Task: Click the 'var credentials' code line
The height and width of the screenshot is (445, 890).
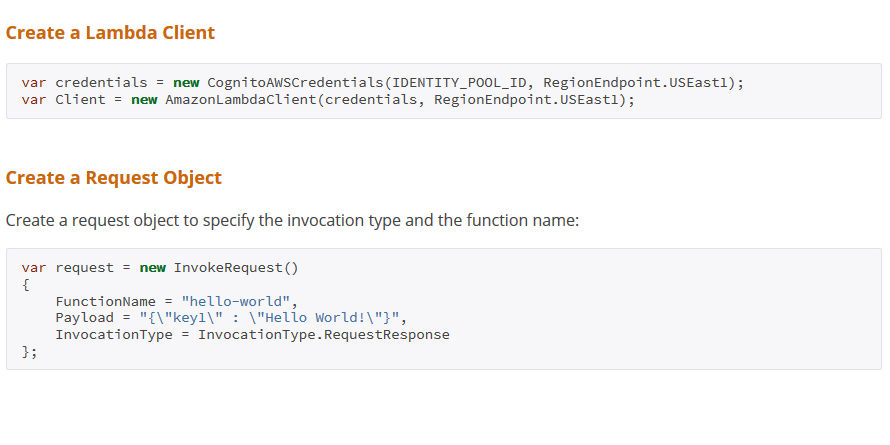Action: point(383,83)
